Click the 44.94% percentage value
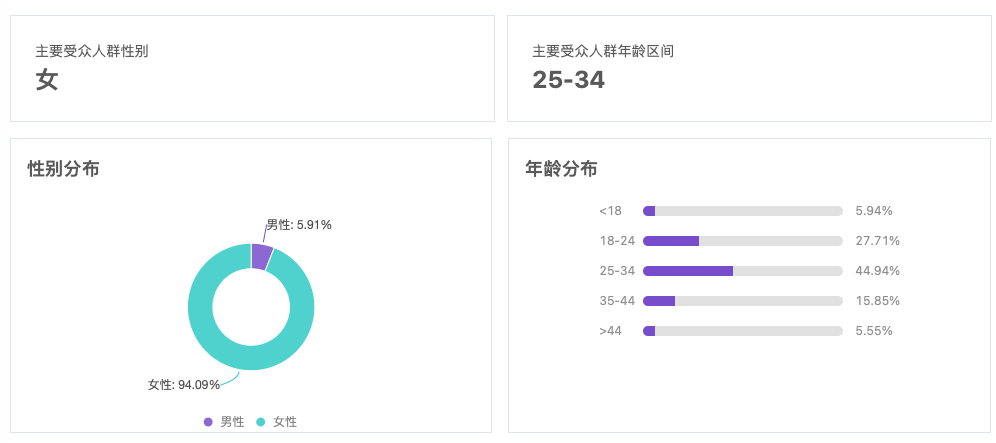Viewport: 996px width, 443px height. pos(878,271)
